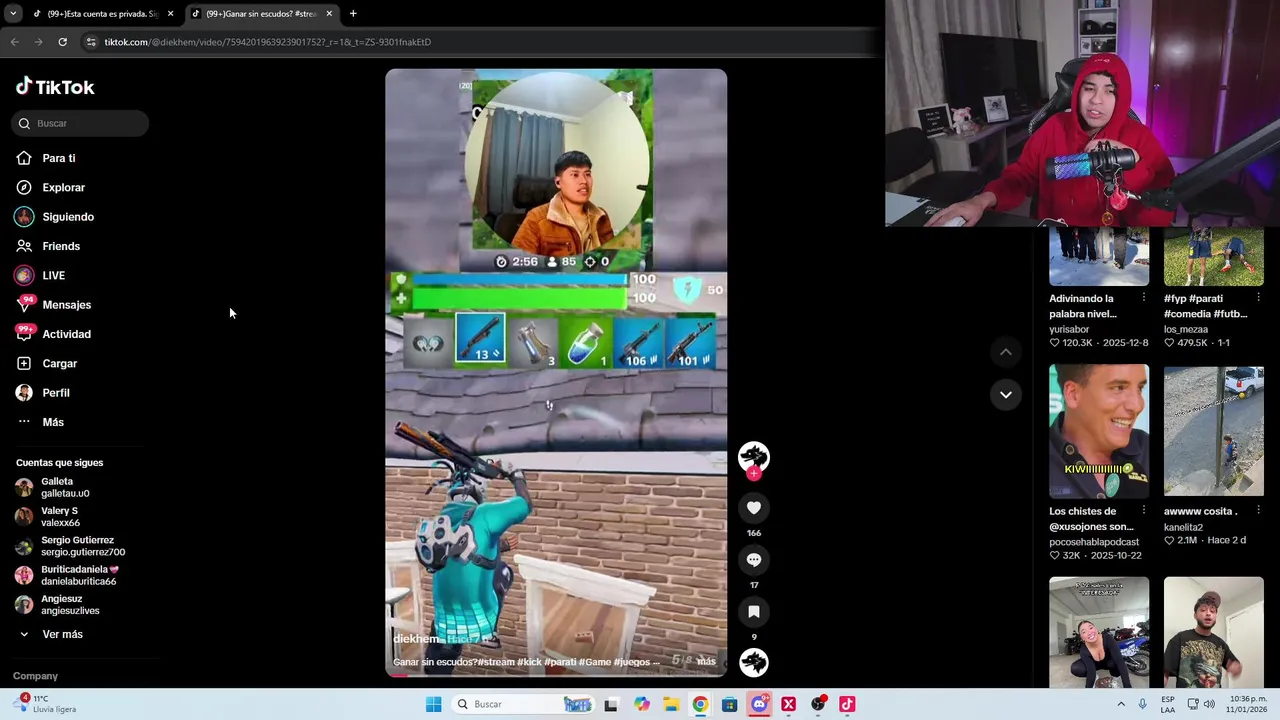Screen dimensions: 1280x720
Task: Open Chrome from the taskbar
Action: (x=700, y=704)
